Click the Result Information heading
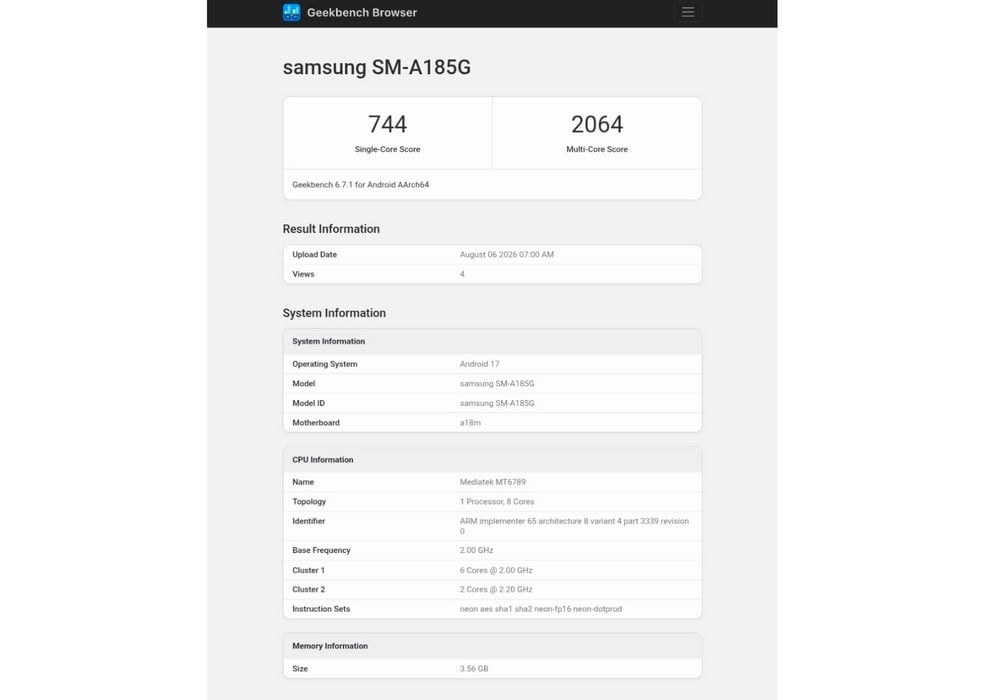This screenshot has height=700, width=1000. (331, 229)
